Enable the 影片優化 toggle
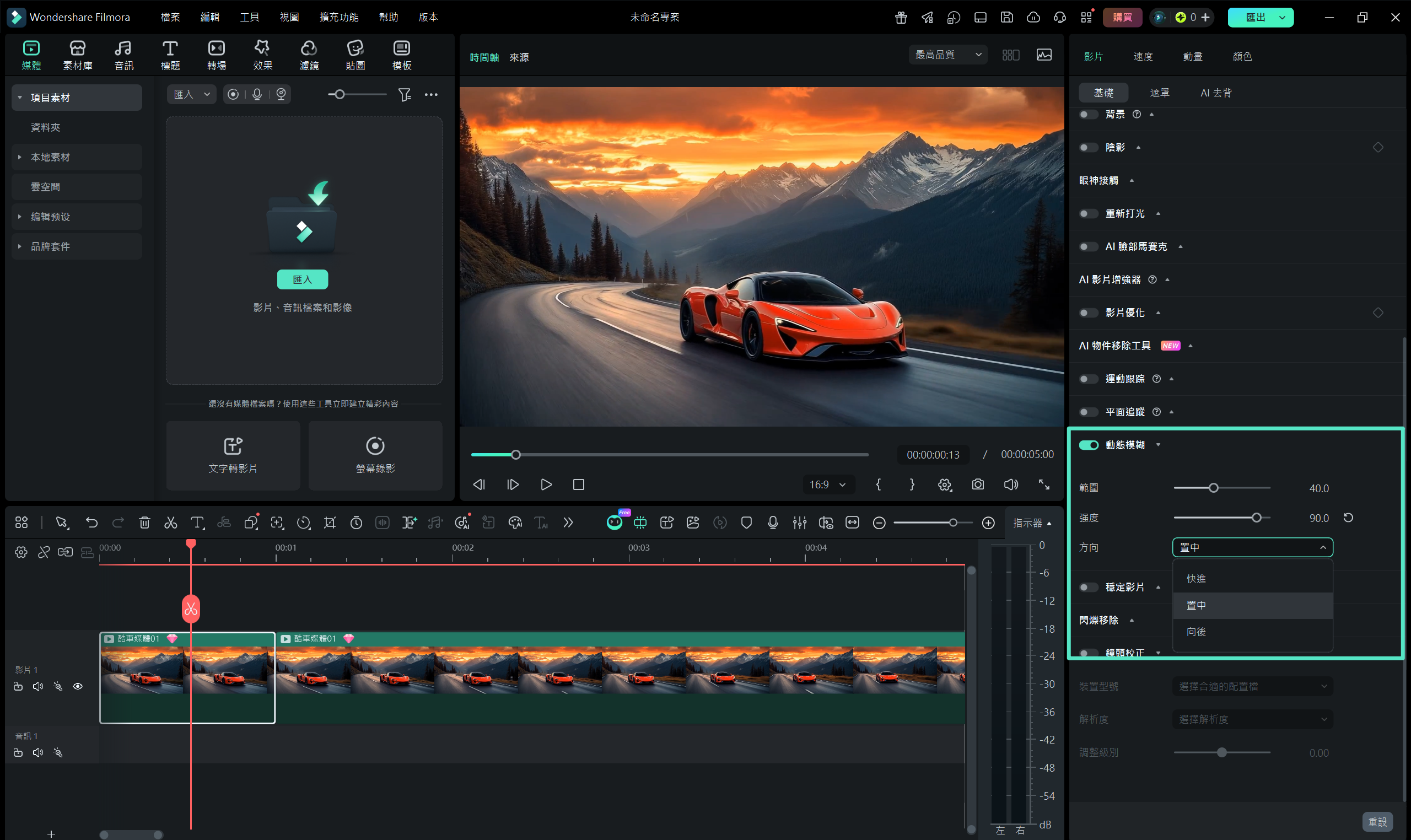Image resolution: width=1411 pixels, height=840 pixels. 1089,313
